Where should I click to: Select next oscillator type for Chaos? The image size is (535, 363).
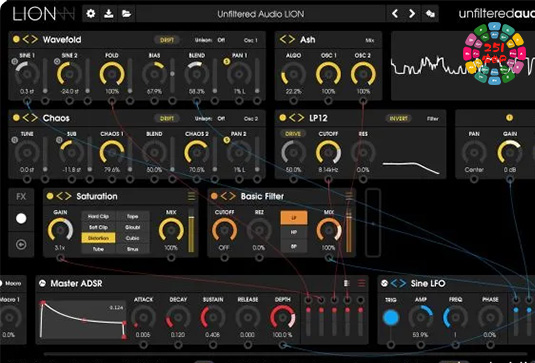pos(34,118)
